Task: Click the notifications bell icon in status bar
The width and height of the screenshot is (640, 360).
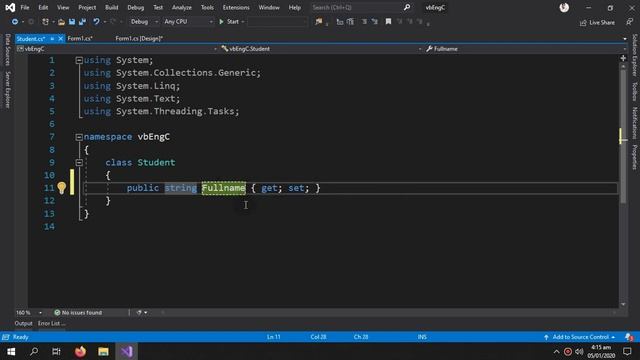Action: tap(629, 337)
